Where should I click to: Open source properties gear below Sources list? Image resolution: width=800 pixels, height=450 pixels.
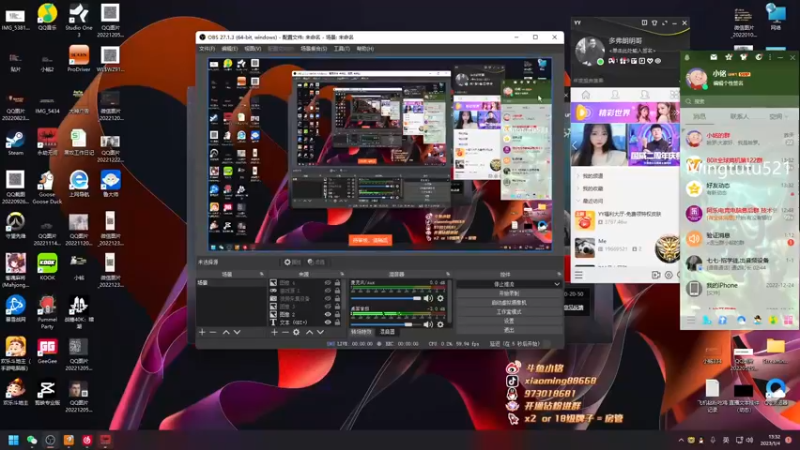coord(296,332)
